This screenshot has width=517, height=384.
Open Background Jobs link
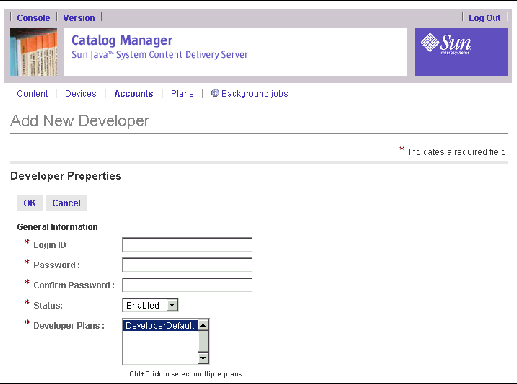tap(255, 94)
